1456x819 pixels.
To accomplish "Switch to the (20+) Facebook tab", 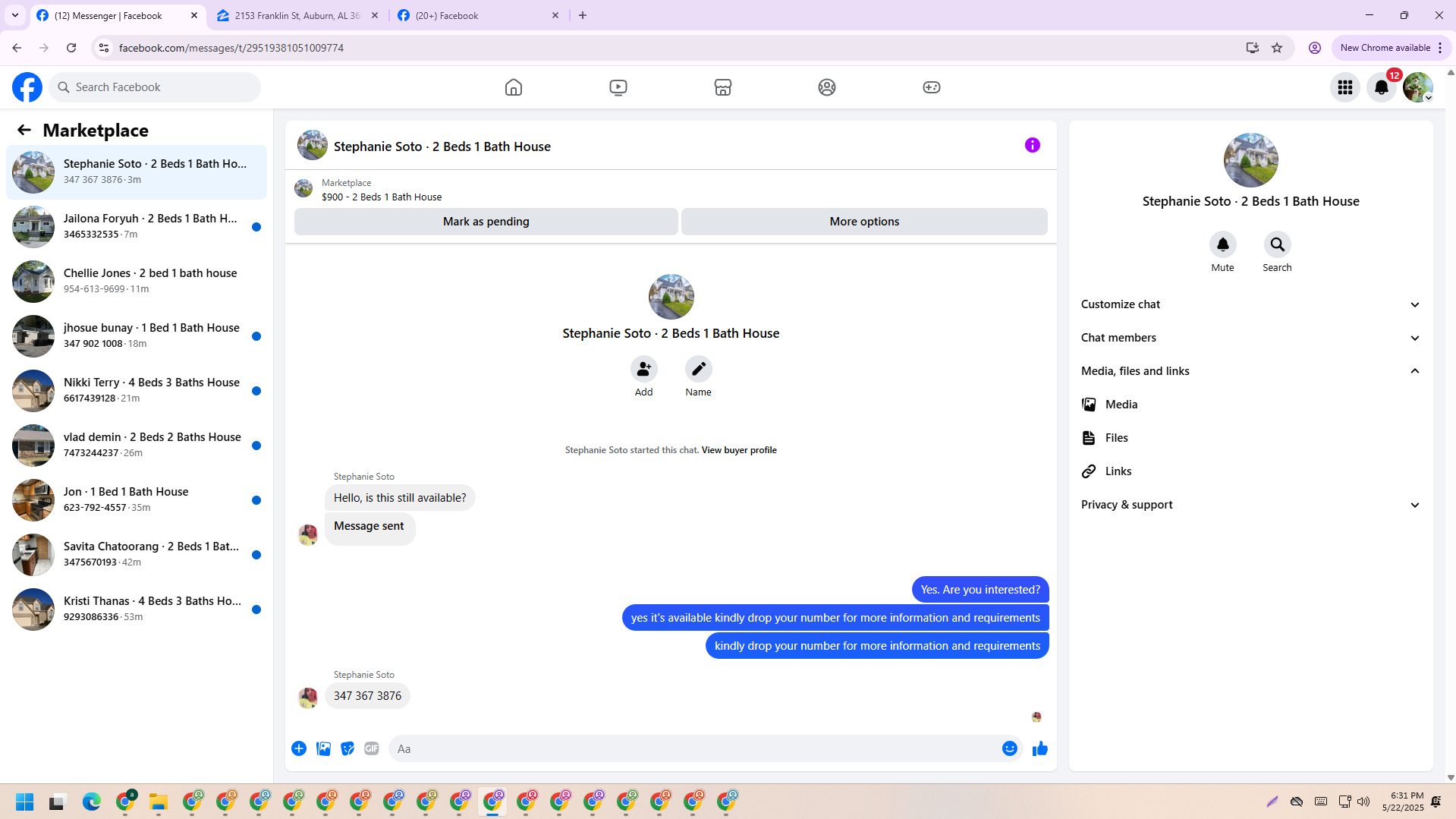I will [478, 15].
